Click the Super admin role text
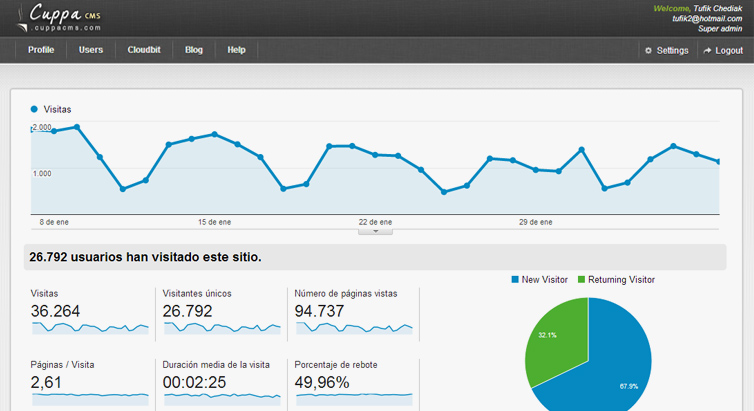Image resolution: width=754 pixels, height=411 pixels. tap(720, 28)
